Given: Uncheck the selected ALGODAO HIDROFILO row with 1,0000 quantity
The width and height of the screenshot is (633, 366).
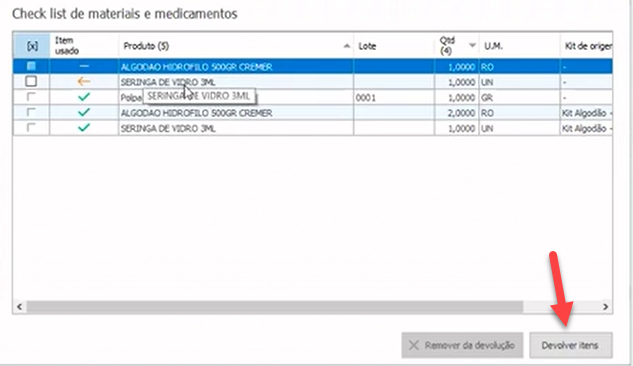Looking at the screenshot, I should pyautogui.click(x=31, y=66).
